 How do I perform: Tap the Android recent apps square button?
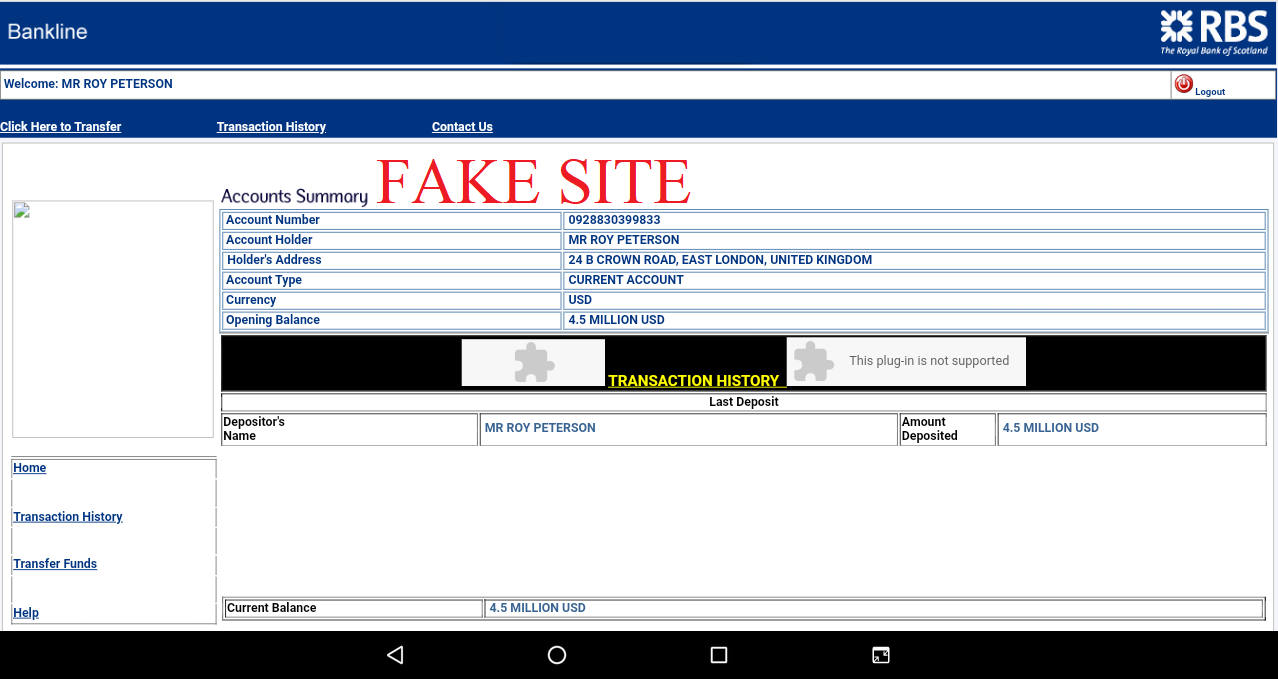(x=718, y=655)
